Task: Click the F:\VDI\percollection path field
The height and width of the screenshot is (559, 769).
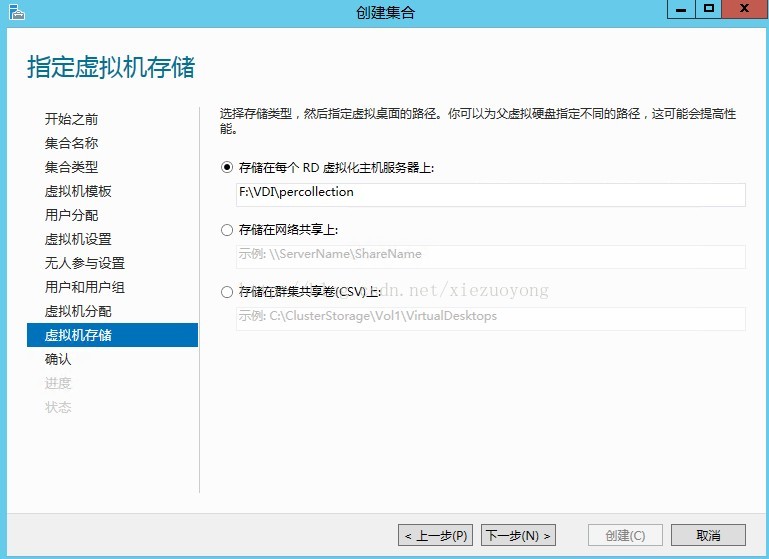Action: (490, 195)
